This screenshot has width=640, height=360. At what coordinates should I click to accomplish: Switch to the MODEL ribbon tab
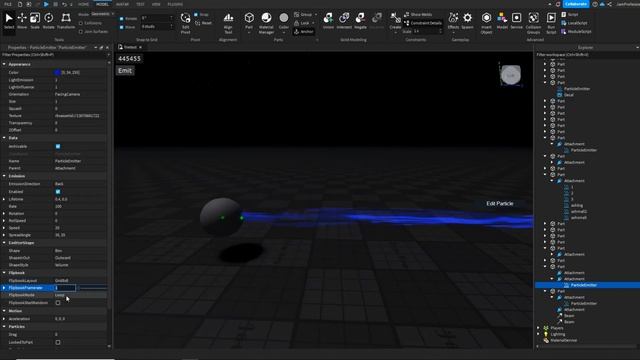click(102, 4)
